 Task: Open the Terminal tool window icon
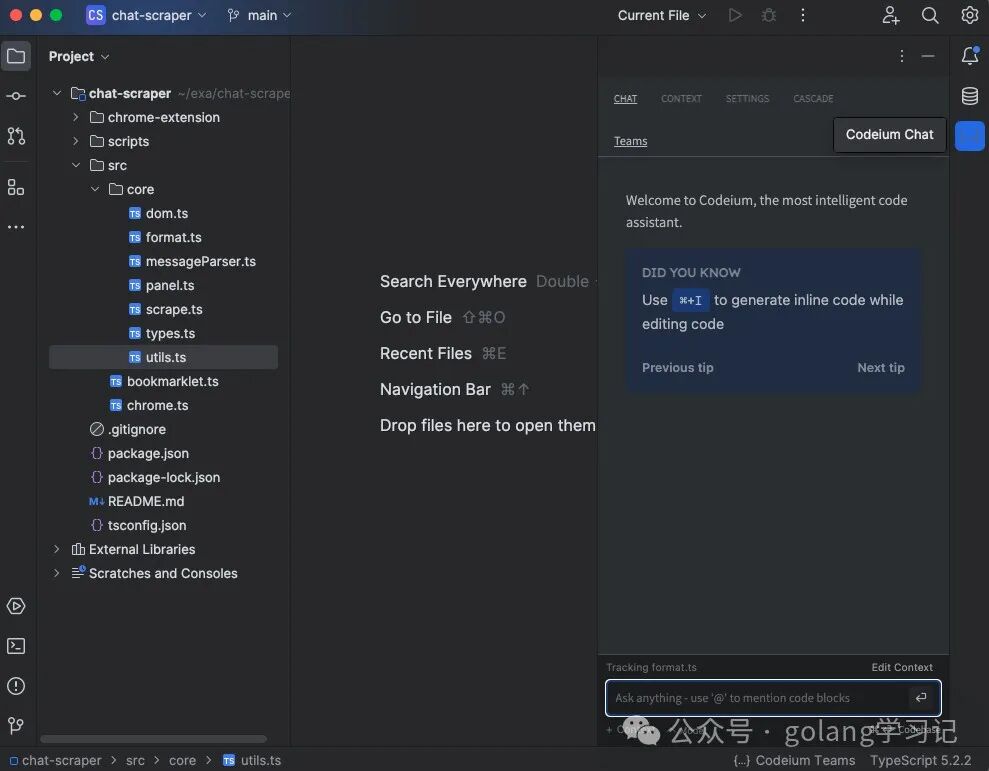[x=16, y=646]
